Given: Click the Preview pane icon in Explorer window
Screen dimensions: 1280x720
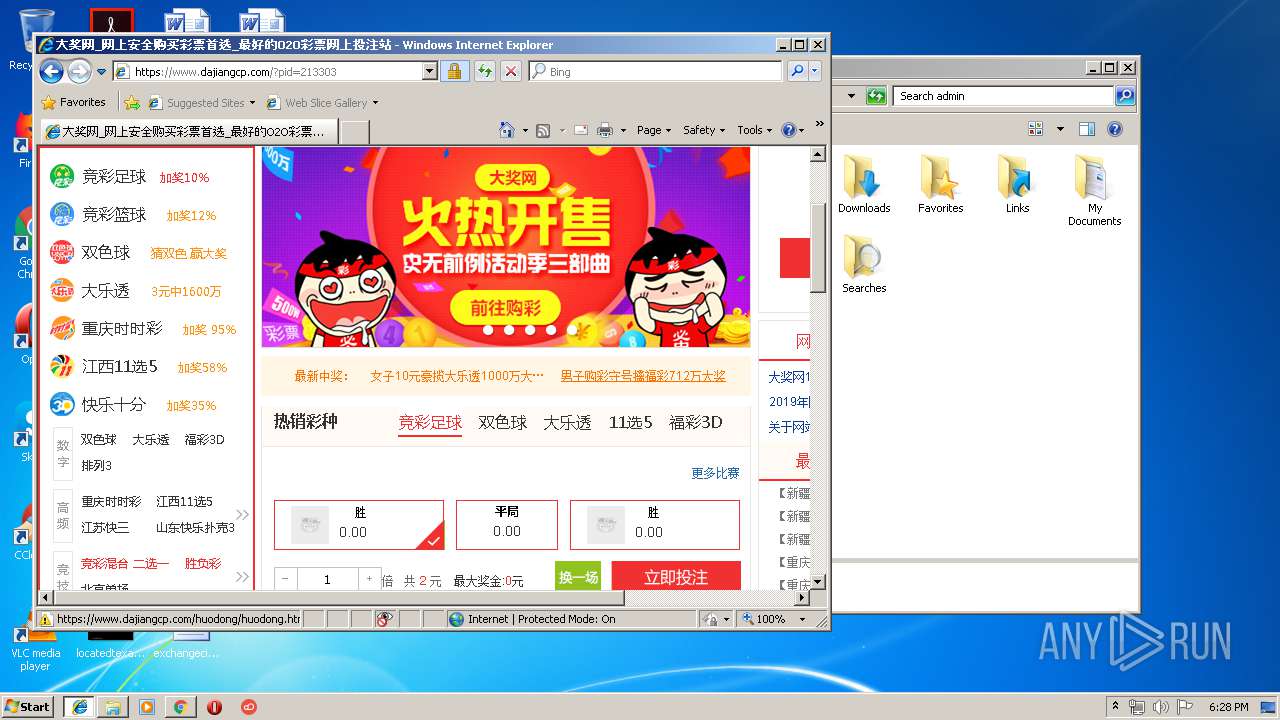Looking at the screenshot, I should pos(1087,129).
